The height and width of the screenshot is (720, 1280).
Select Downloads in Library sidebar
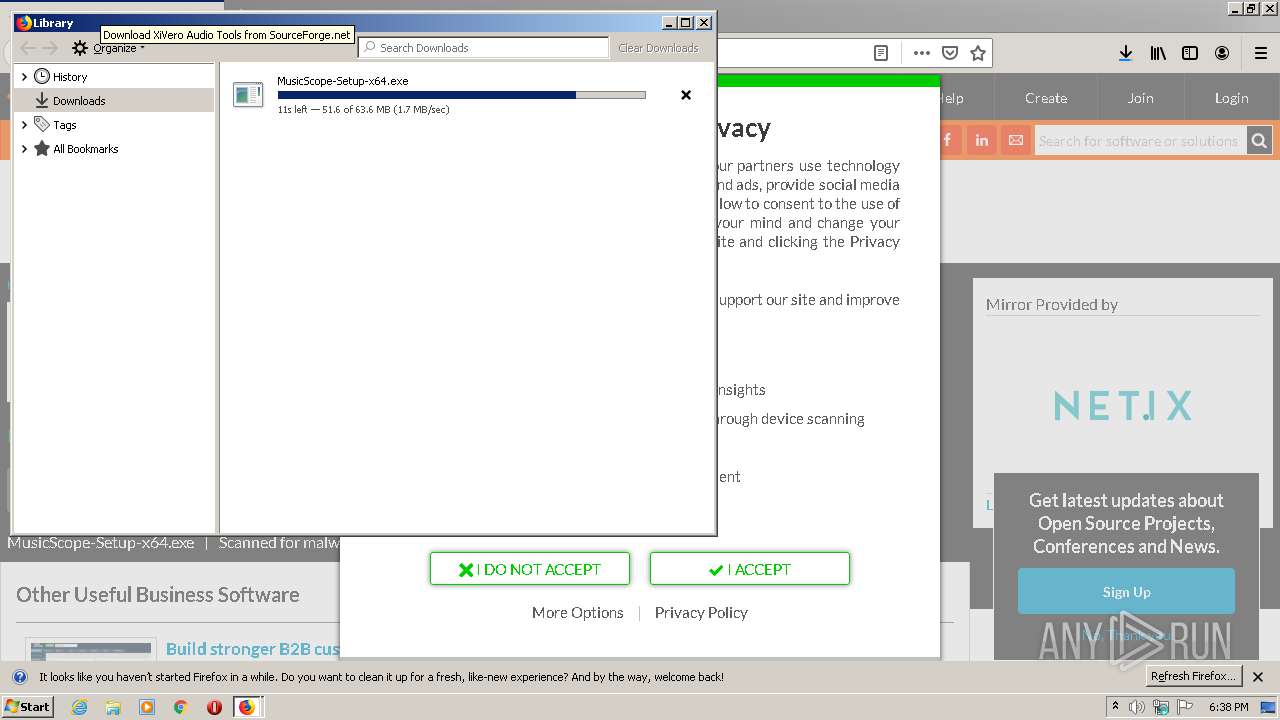click(79, 101)
